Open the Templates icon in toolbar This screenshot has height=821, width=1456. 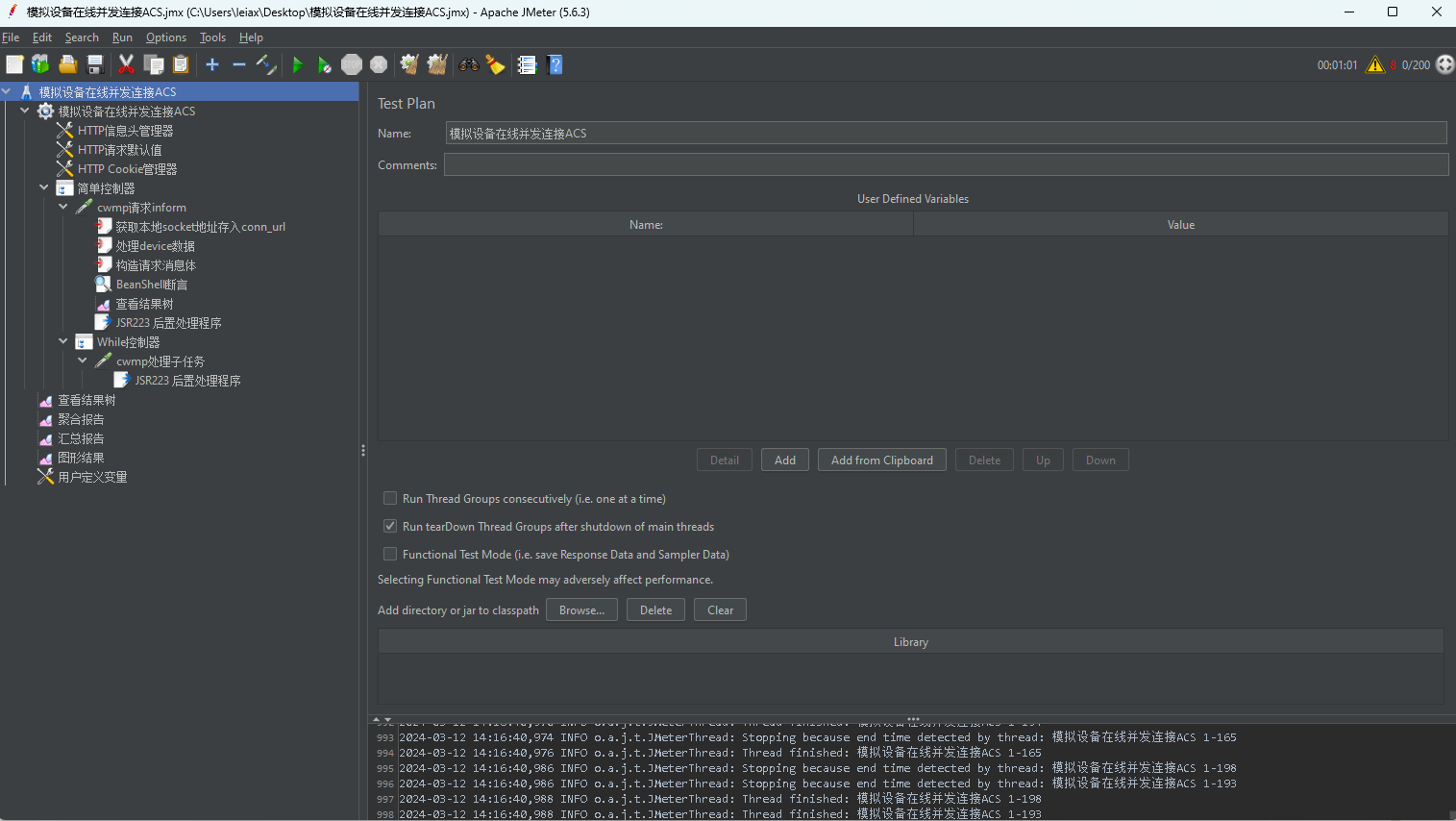click(40, 64)
